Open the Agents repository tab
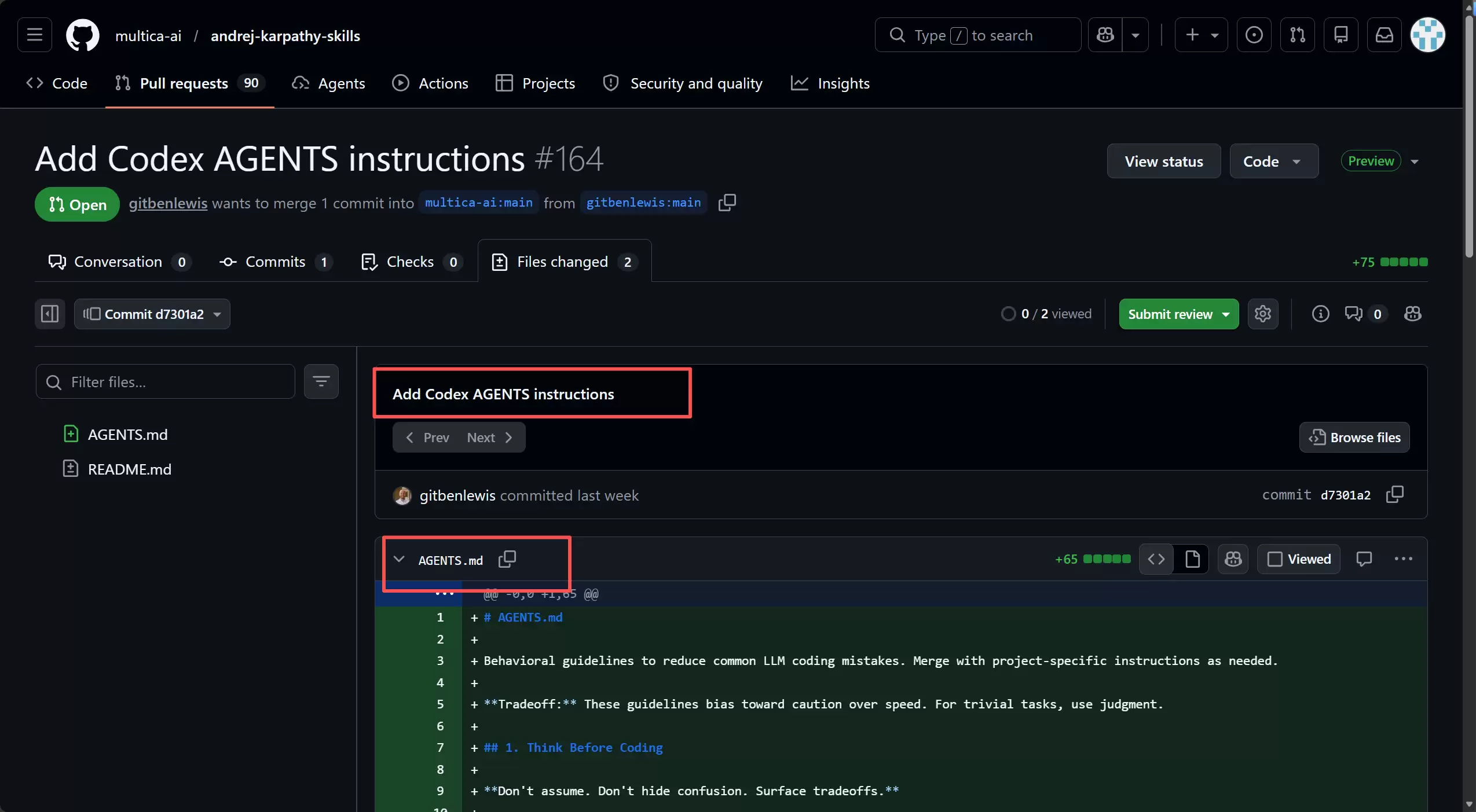 pyautogui.click(x=328, y=83)
